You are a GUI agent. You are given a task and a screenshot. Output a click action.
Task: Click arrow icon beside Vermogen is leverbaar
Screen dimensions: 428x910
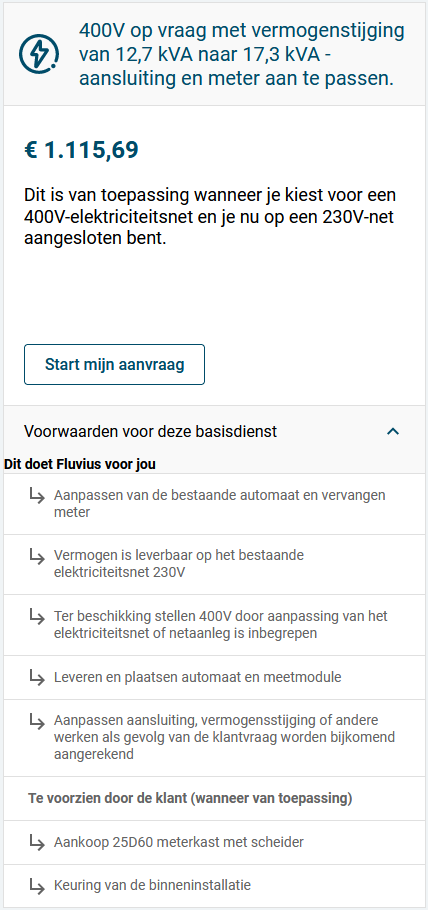(37, 557)
